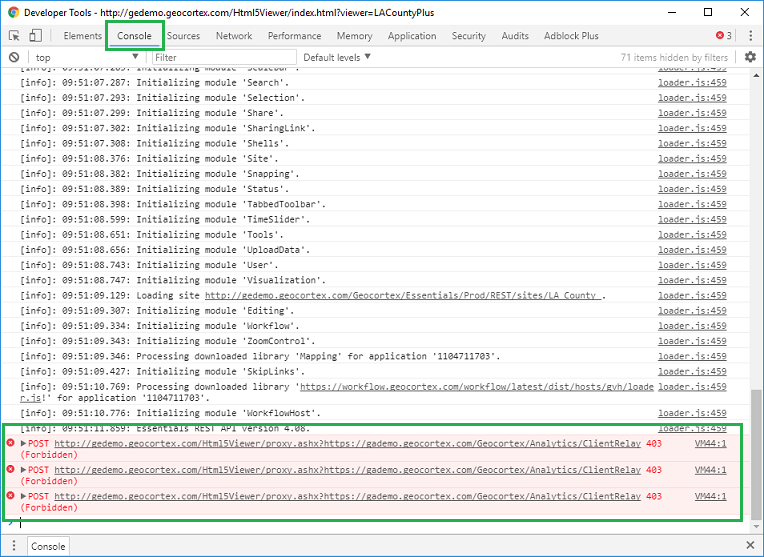Open the LA_County site REST link
The image size is (764, 557).
pos(403,295)
